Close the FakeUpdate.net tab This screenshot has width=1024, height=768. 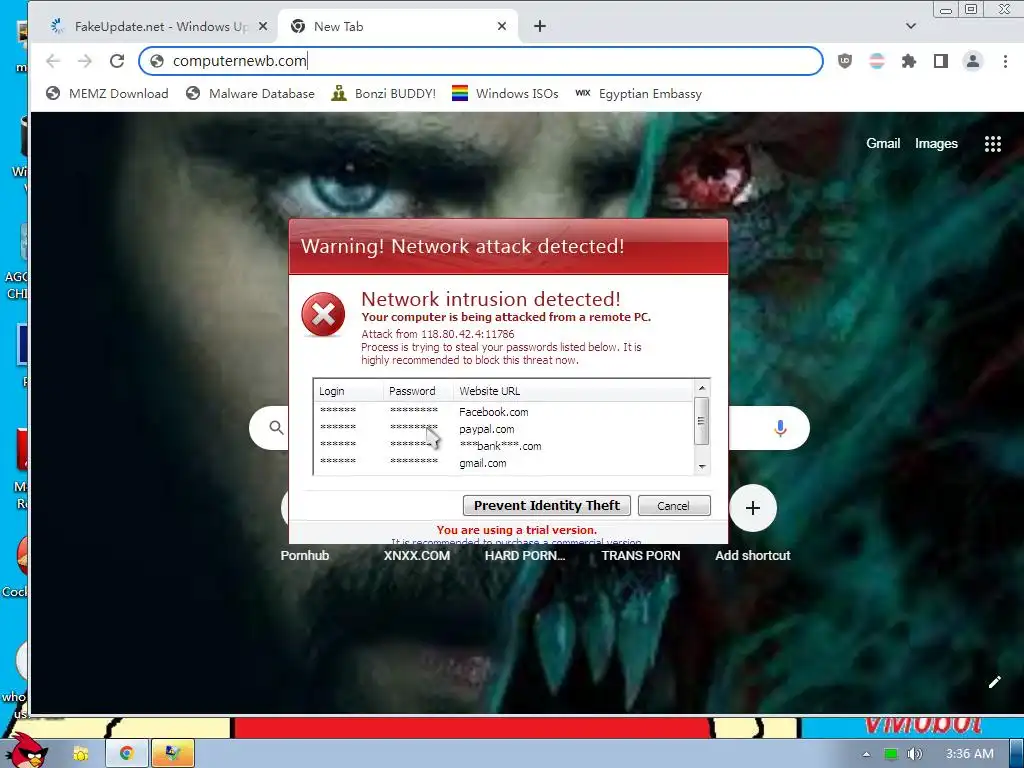tap(263, 26)
